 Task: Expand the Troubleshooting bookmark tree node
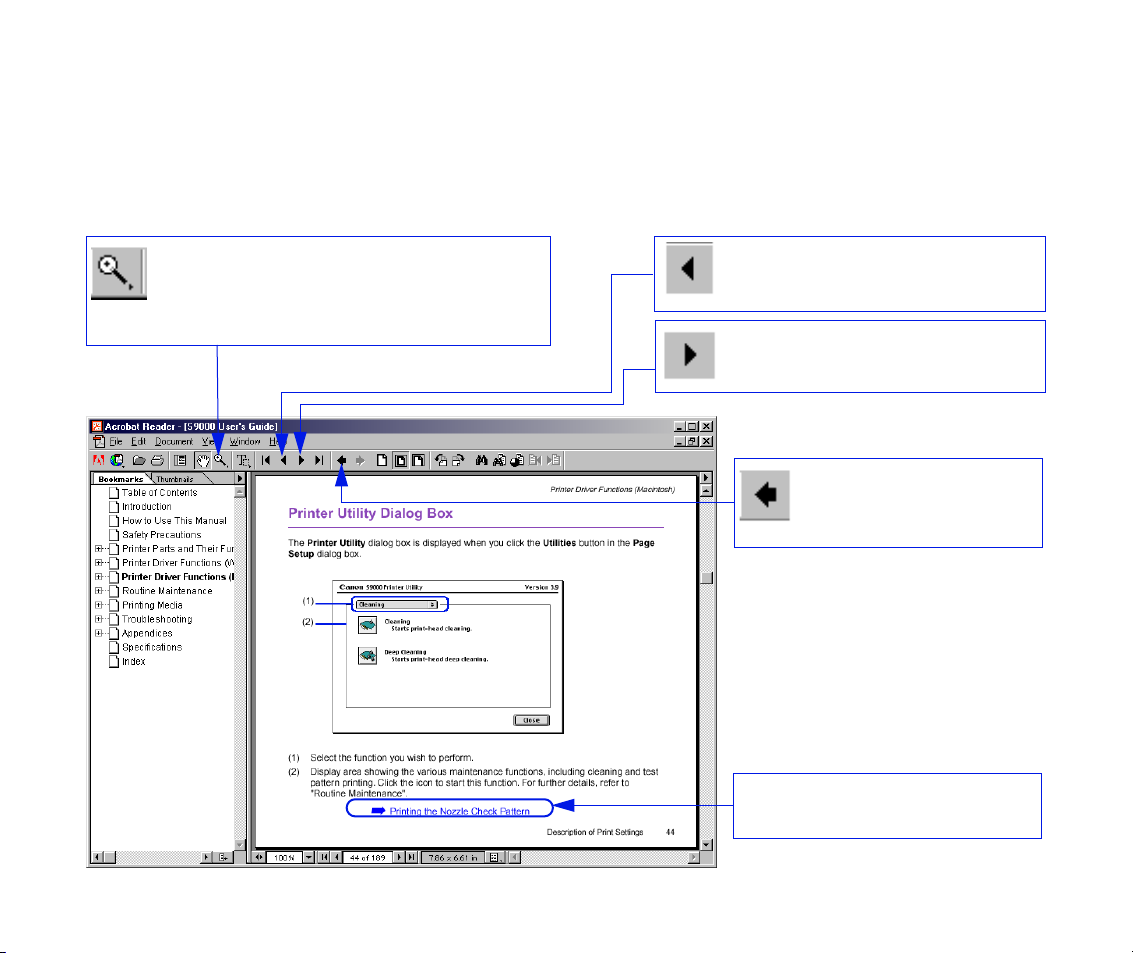(x=99, y=619)
